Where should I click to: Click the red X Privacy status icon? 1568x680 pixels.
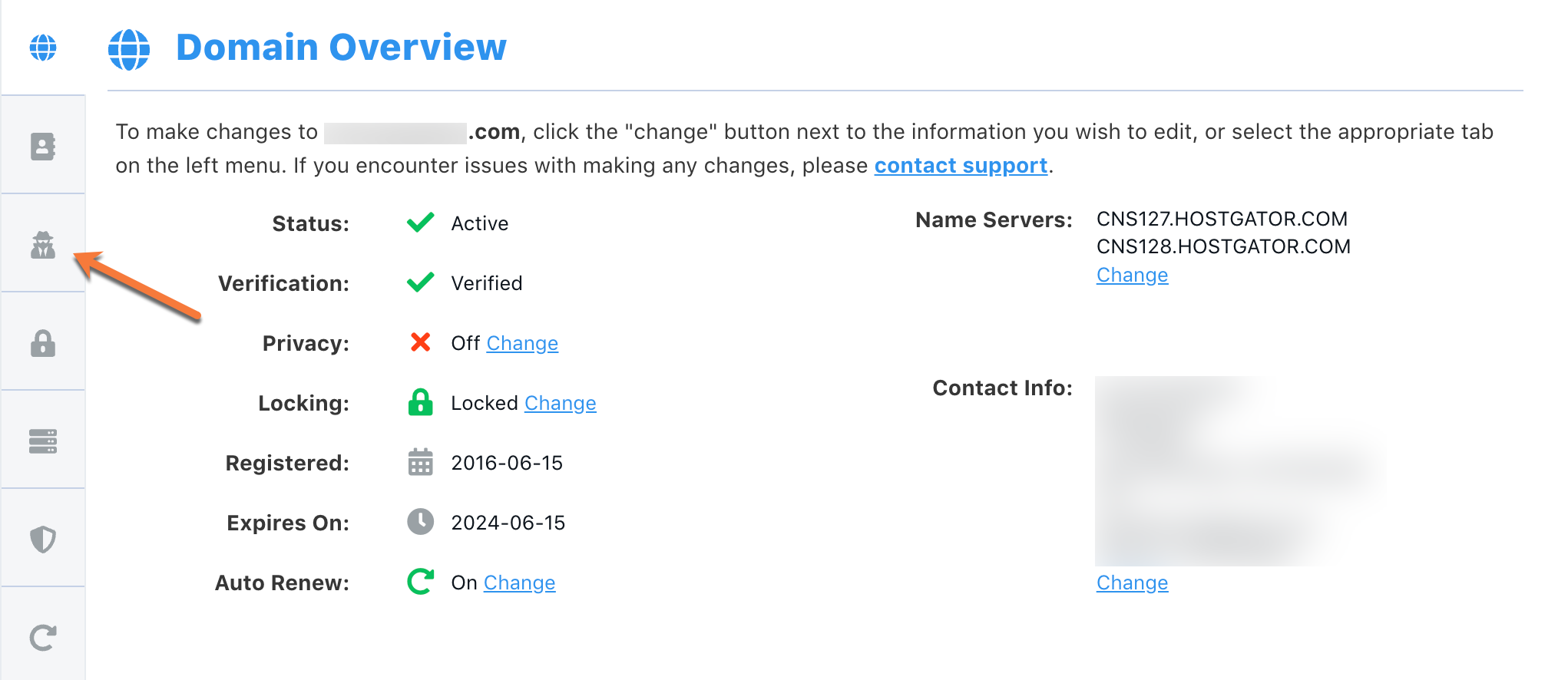(x=420, y=342)
